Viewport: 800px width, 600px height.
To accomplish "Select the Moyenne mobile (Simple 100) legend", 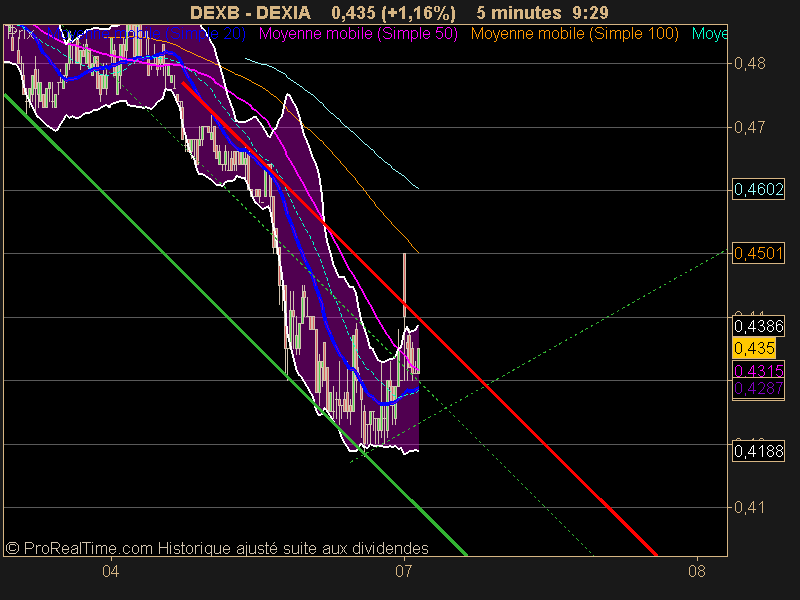I will pos(574,34).
